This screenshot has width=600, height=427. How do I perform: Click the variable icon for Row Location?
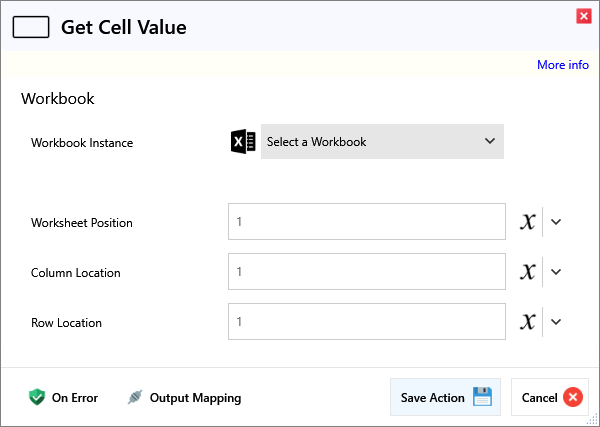pyautogui.click(x=528, y=322)
